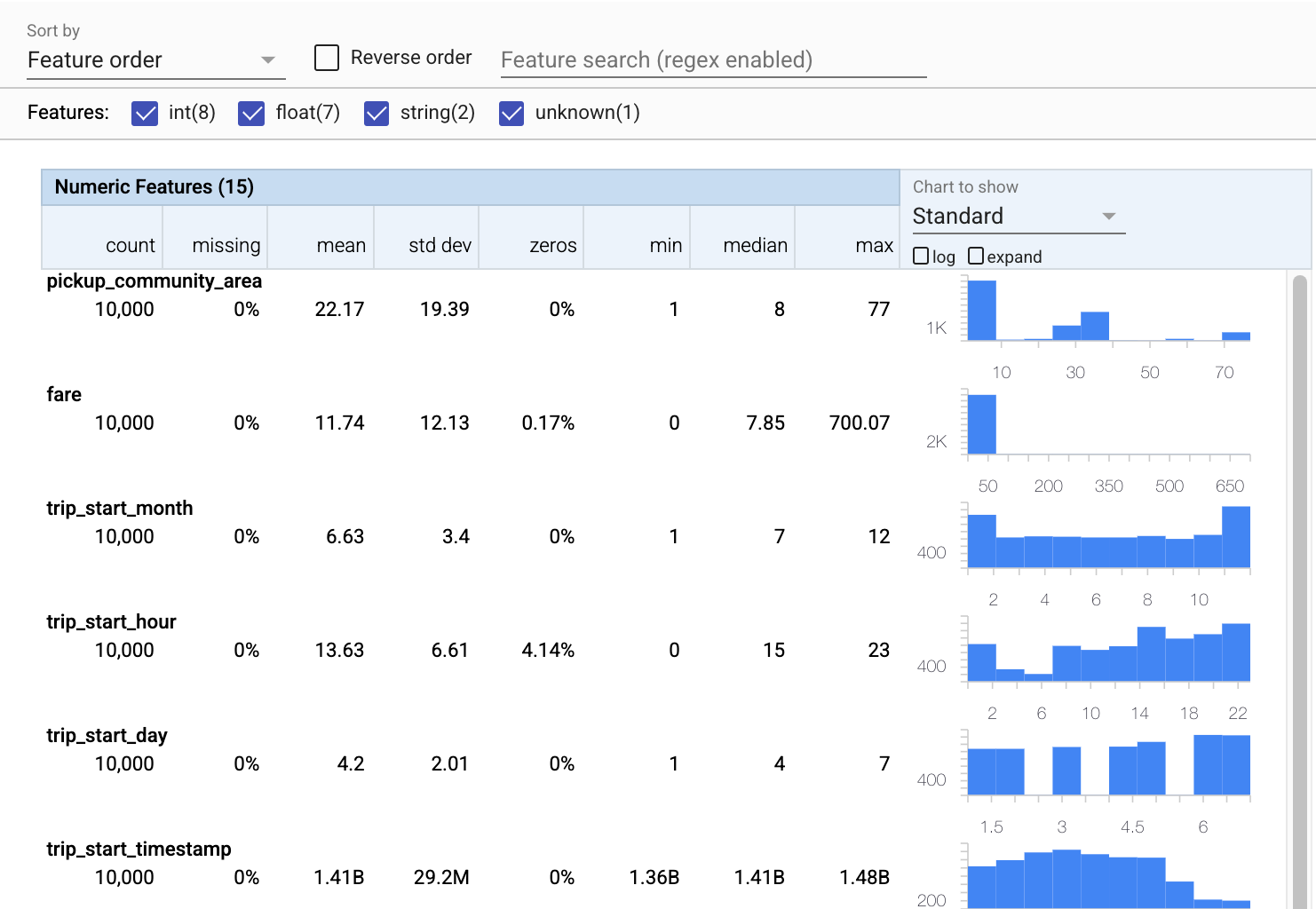Click the trip_start_hour histogram chart
Viewport: 1316px width, 909px height.
tap(1108, 652)
